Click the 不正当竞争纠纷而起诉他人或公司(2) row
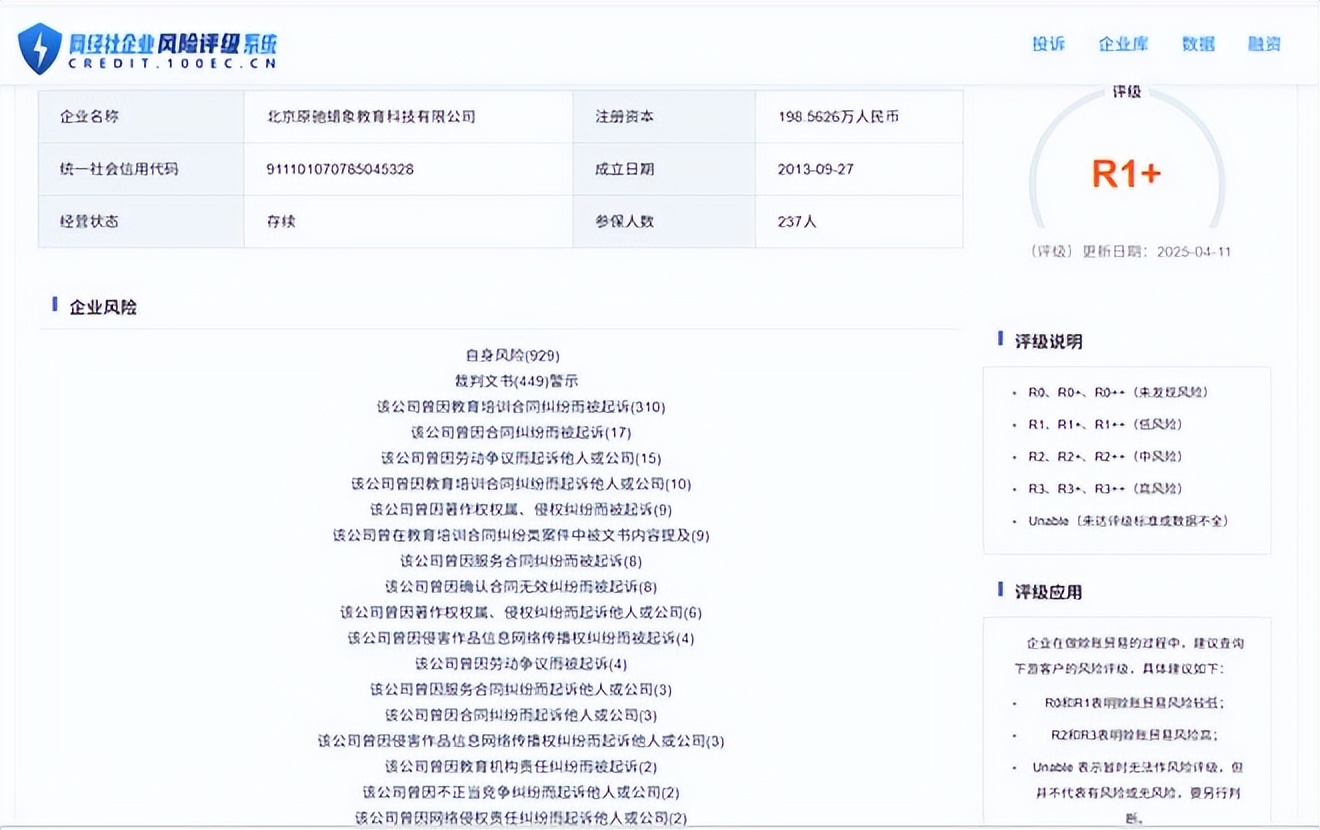This screenshot has width=1320, height=830. (521, 793)
